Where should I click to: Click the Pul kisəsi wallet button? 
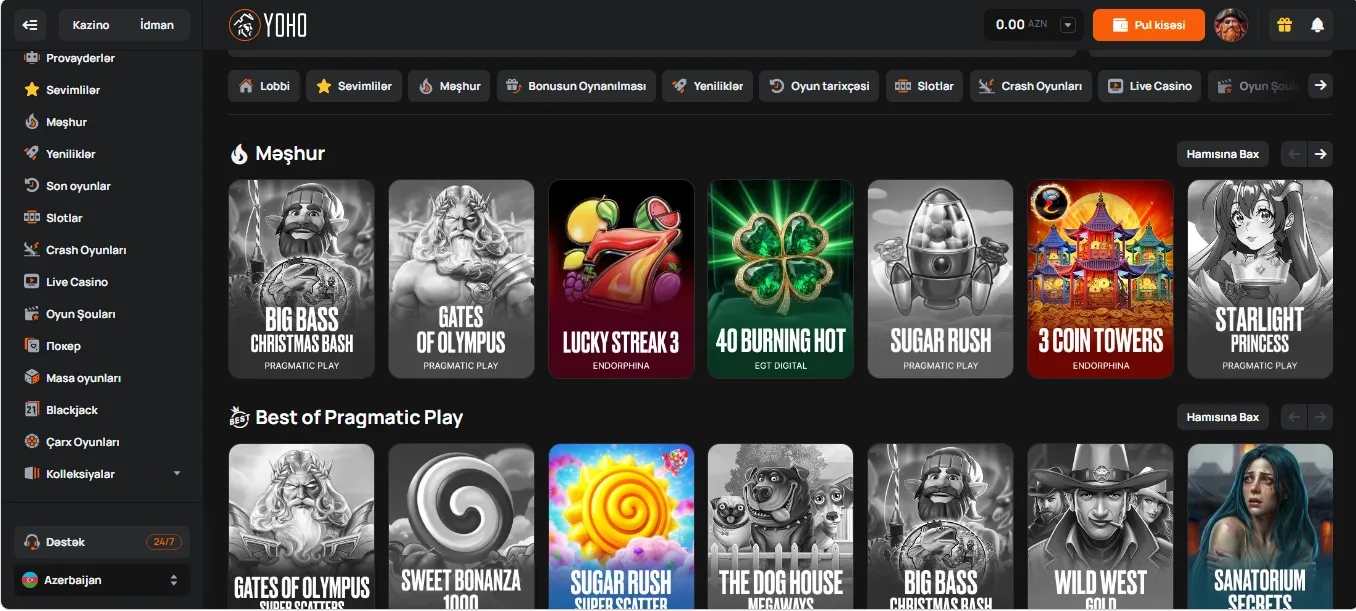point(1148,25)
